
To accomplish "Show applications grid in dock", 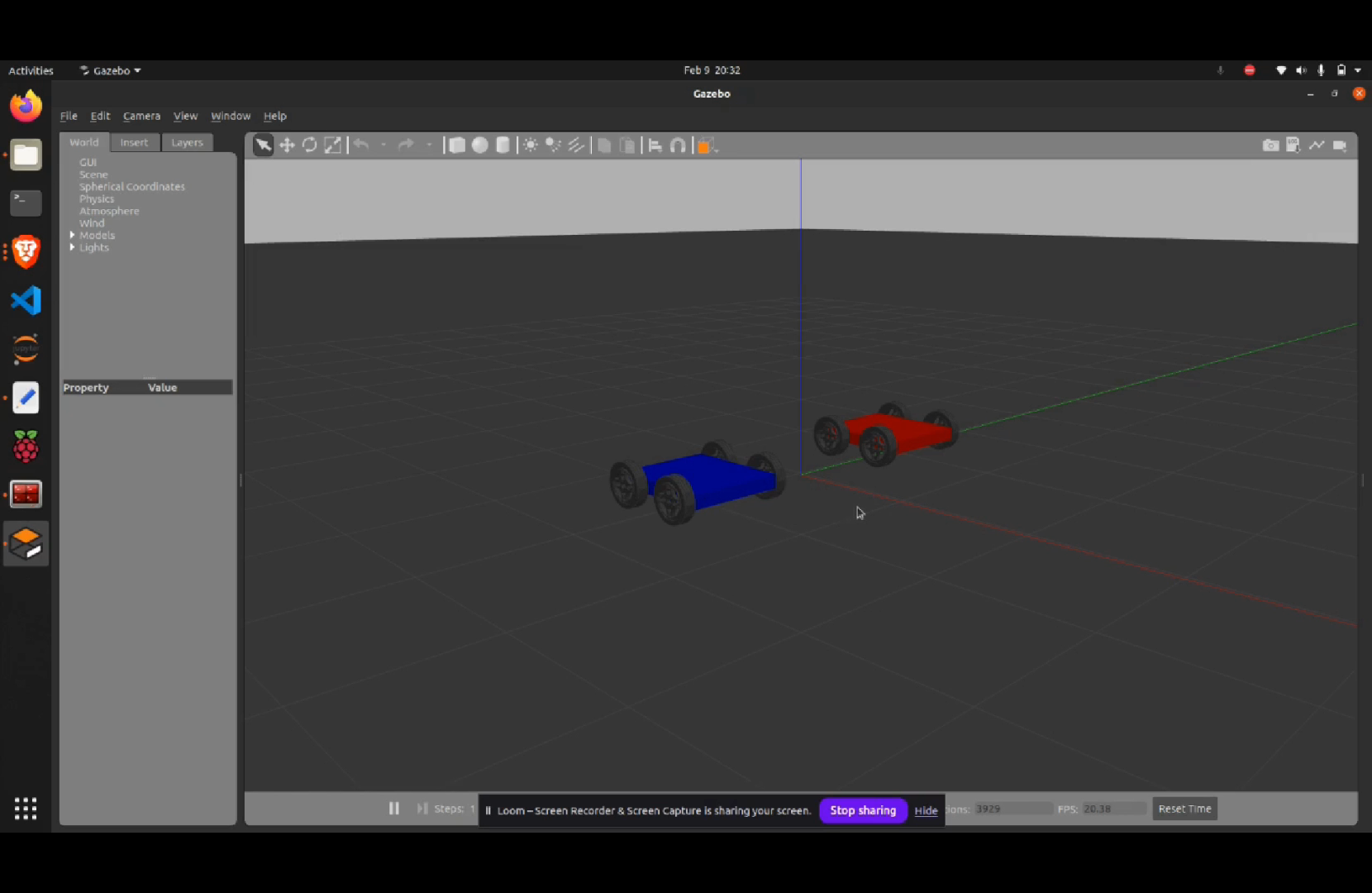I will (26, 808).
